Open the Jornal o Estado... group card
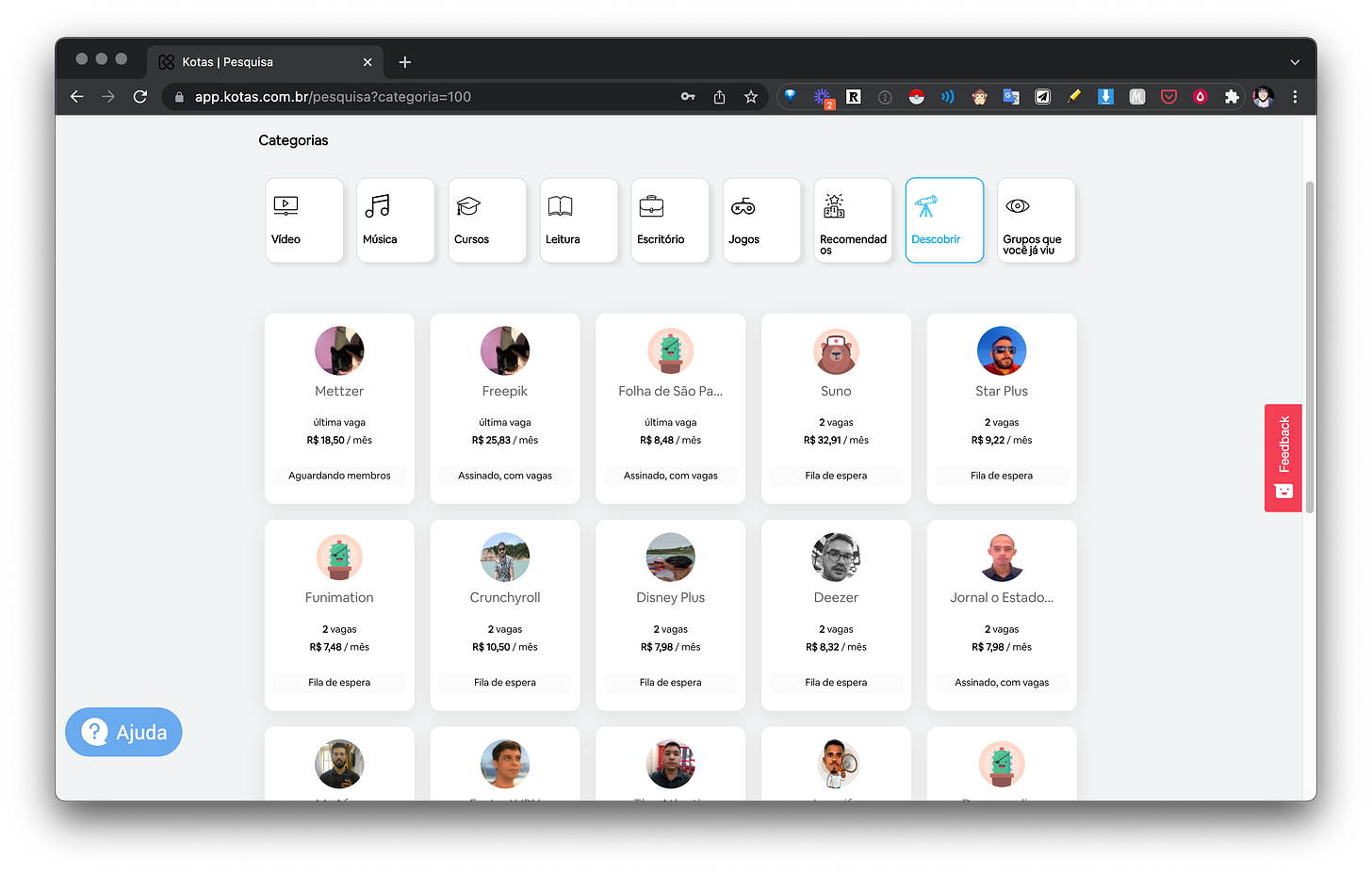 [x=1002, y=615]
